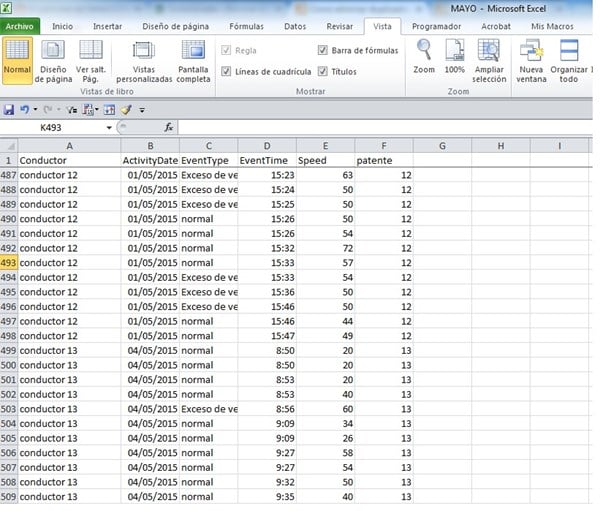Expand the Name Box dropdown
Screen dimensions: 600x511
pyautogui.click(x=109, y=128)
